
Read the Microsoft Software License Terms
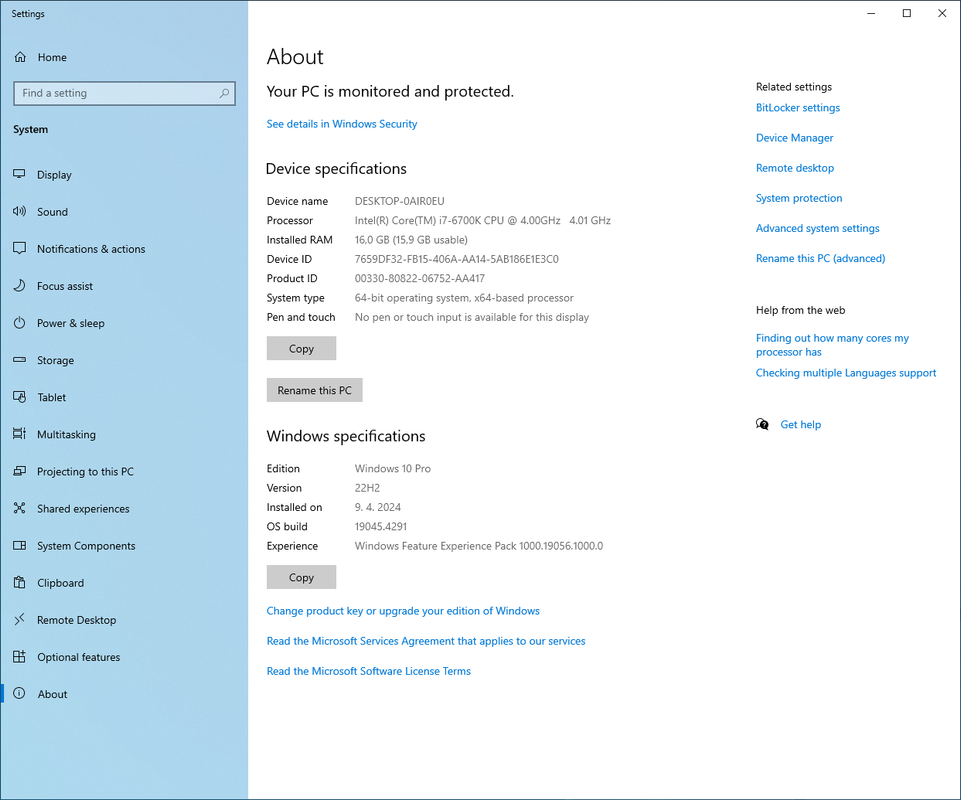(368, 671)
